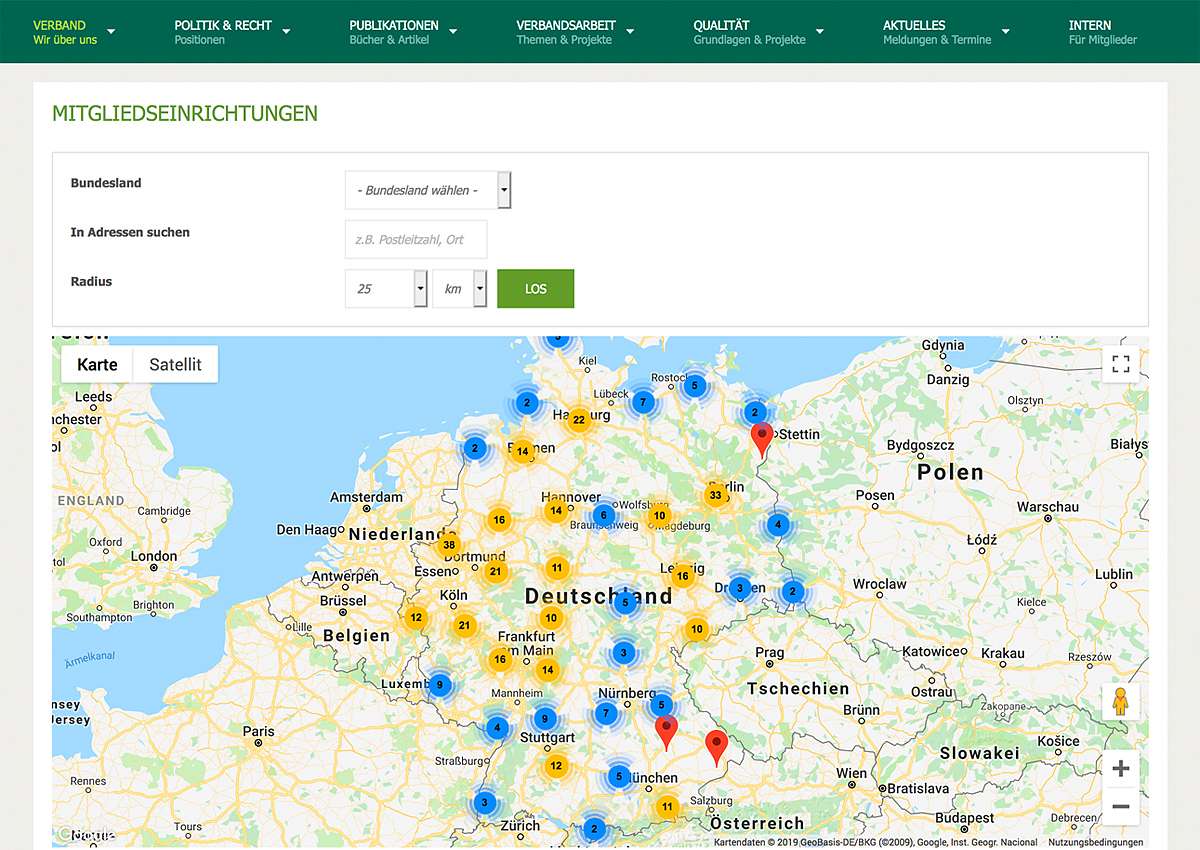Screen dimensions: 1200x850
Task: Expand the arrow next to Verbandsarbeit
Action: [x=630, y=32]
